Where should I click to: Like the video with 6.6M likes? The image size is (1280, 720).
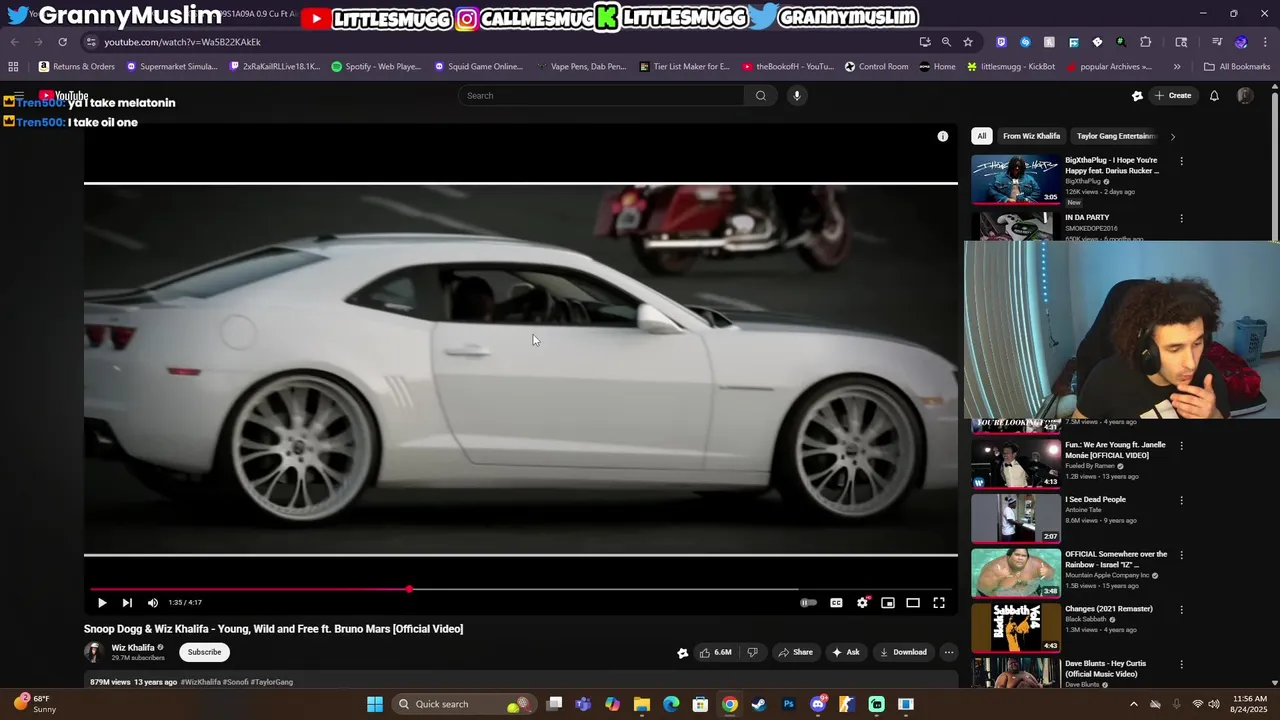pos(715,652)
